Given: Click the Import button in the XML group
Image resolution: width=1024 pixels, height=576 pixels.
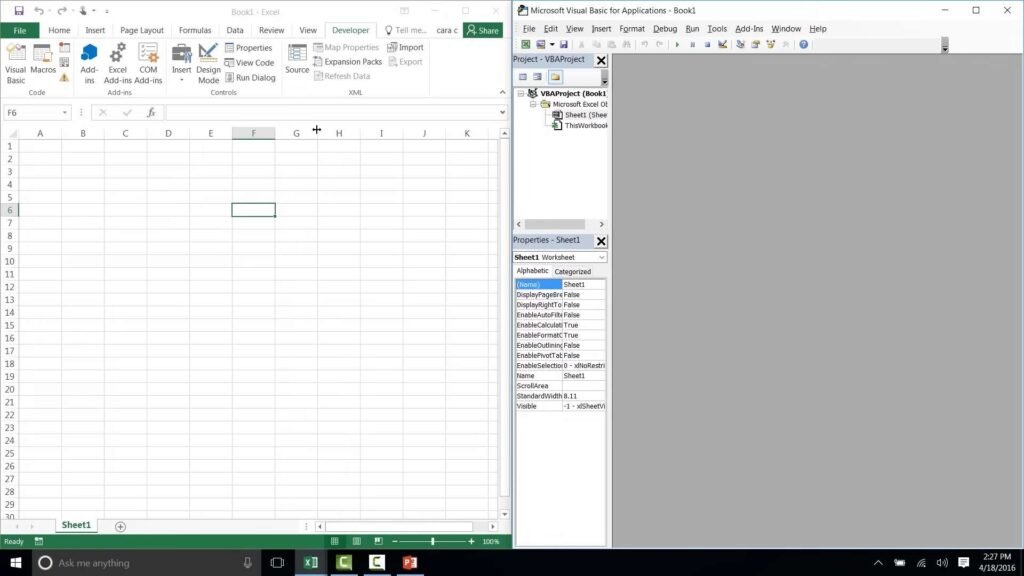Looking at the screenshot, I should [407, 47].
